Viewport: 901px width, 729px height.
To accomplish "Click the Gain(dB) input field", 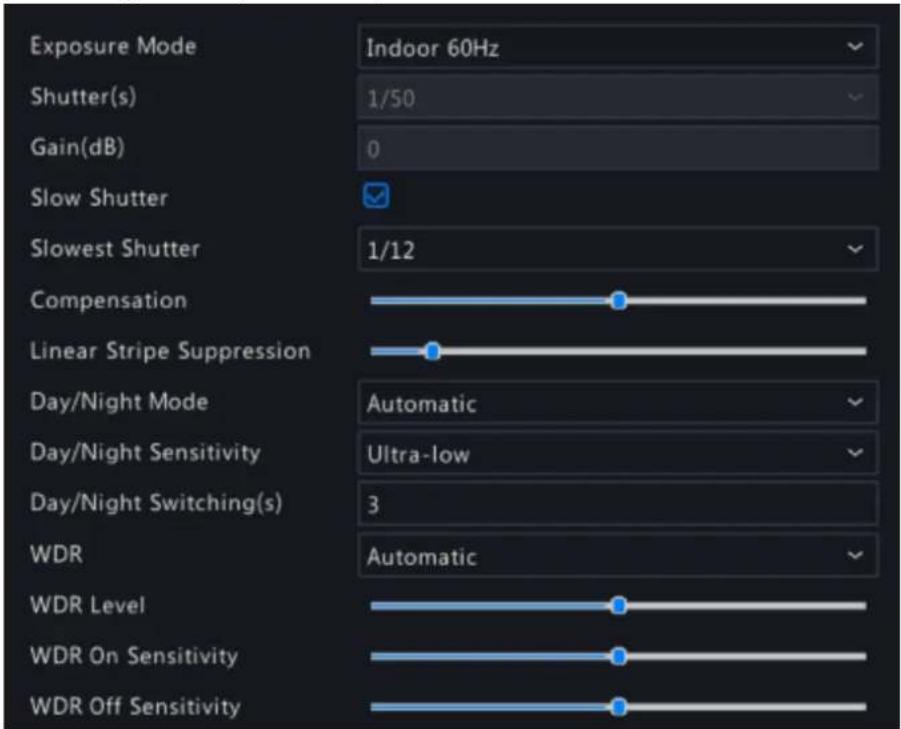I will coord(618,148).
